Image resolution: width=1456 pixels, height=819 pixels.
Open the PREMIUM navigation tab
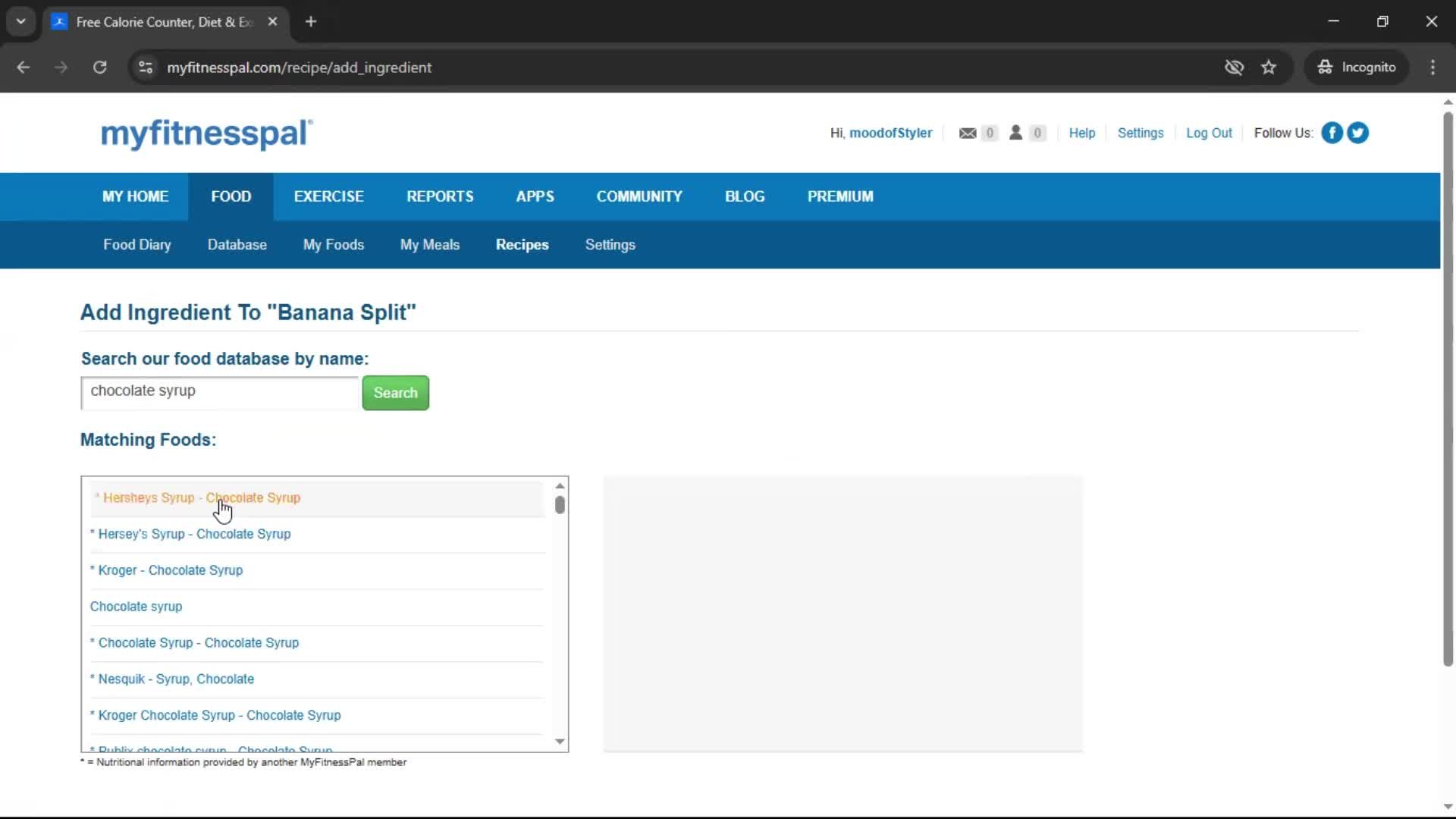840,196
